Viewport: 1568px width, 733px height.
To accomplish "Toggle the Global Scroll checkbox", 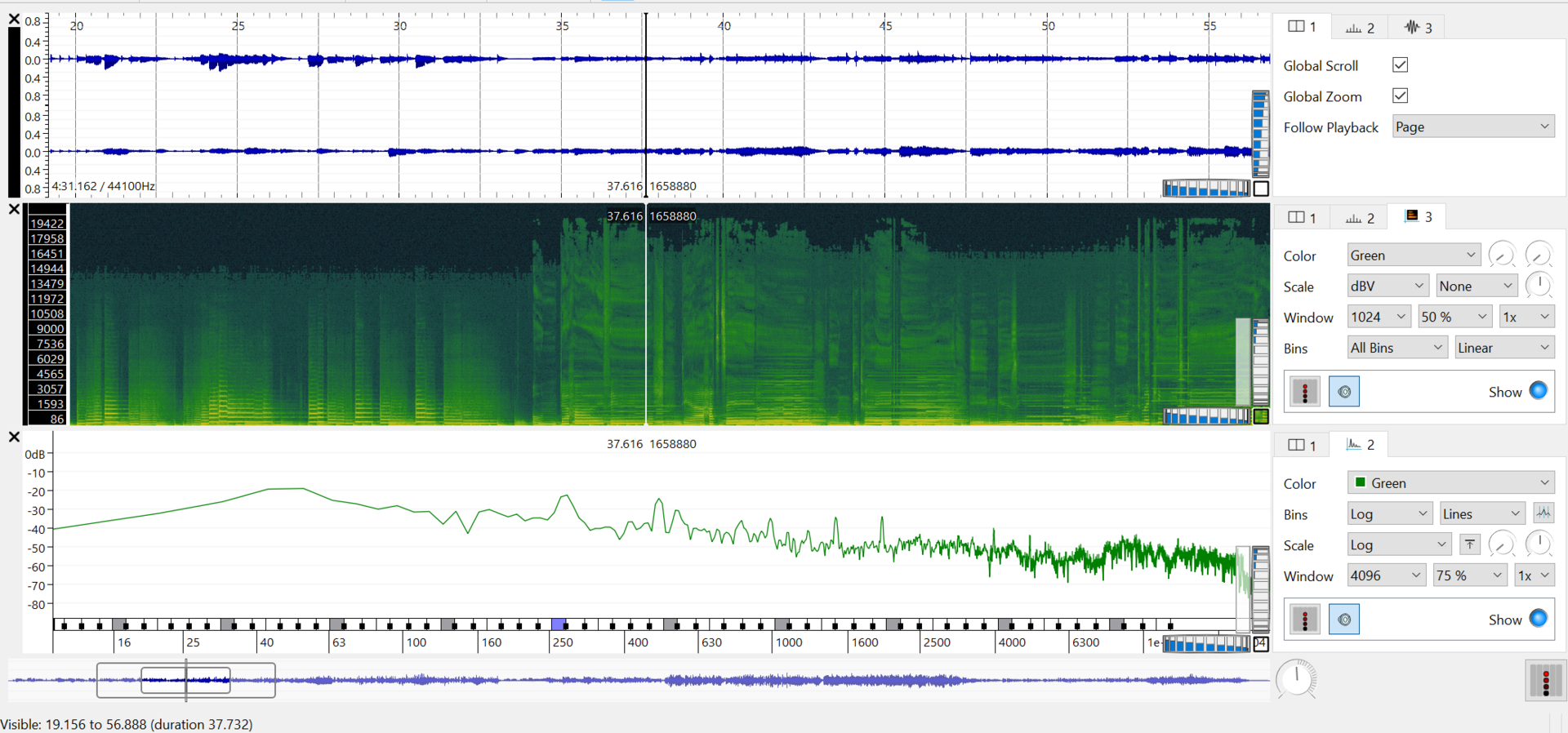I will 1401,65.
